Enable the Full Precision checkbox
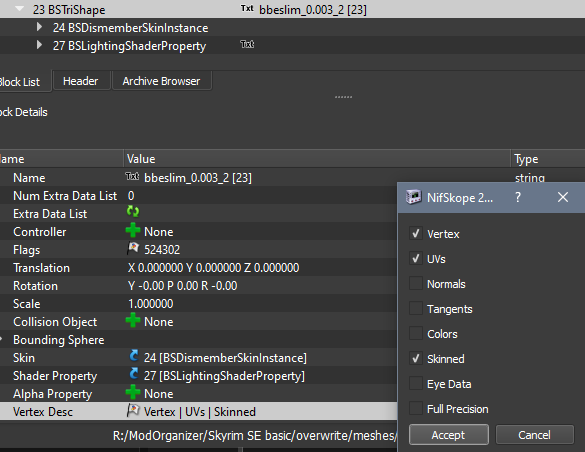 [416, 408]
